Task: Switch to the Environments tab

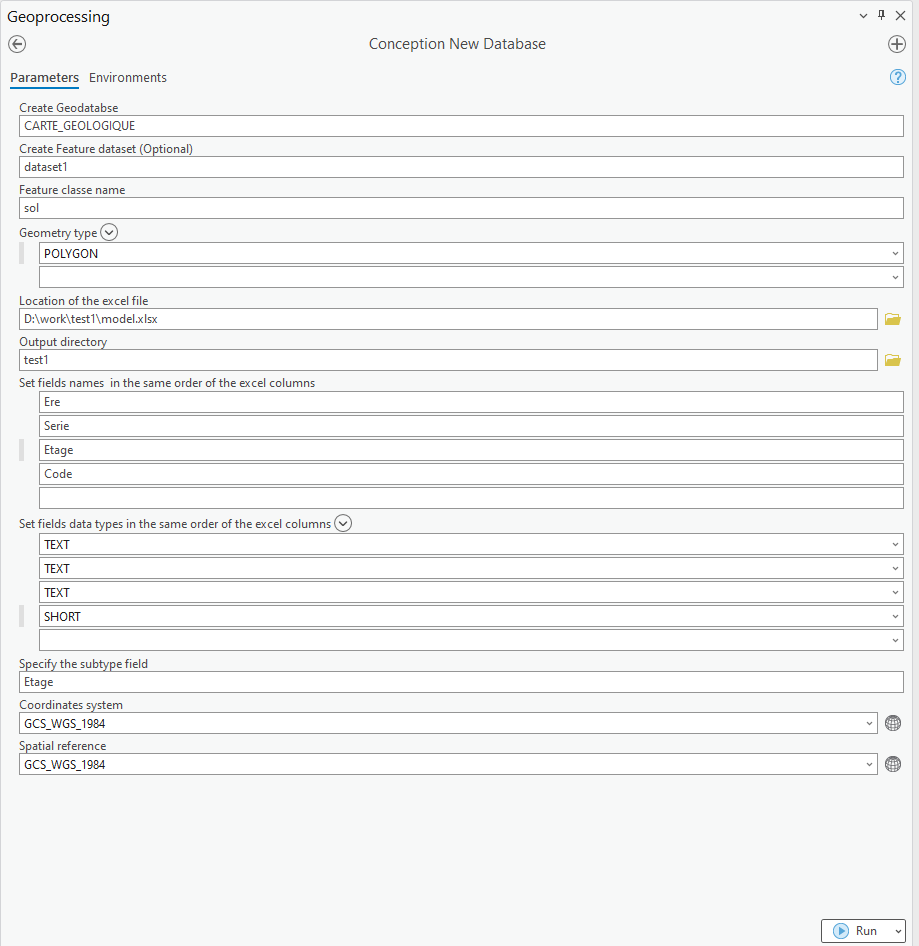Action: tap(127, 77)
